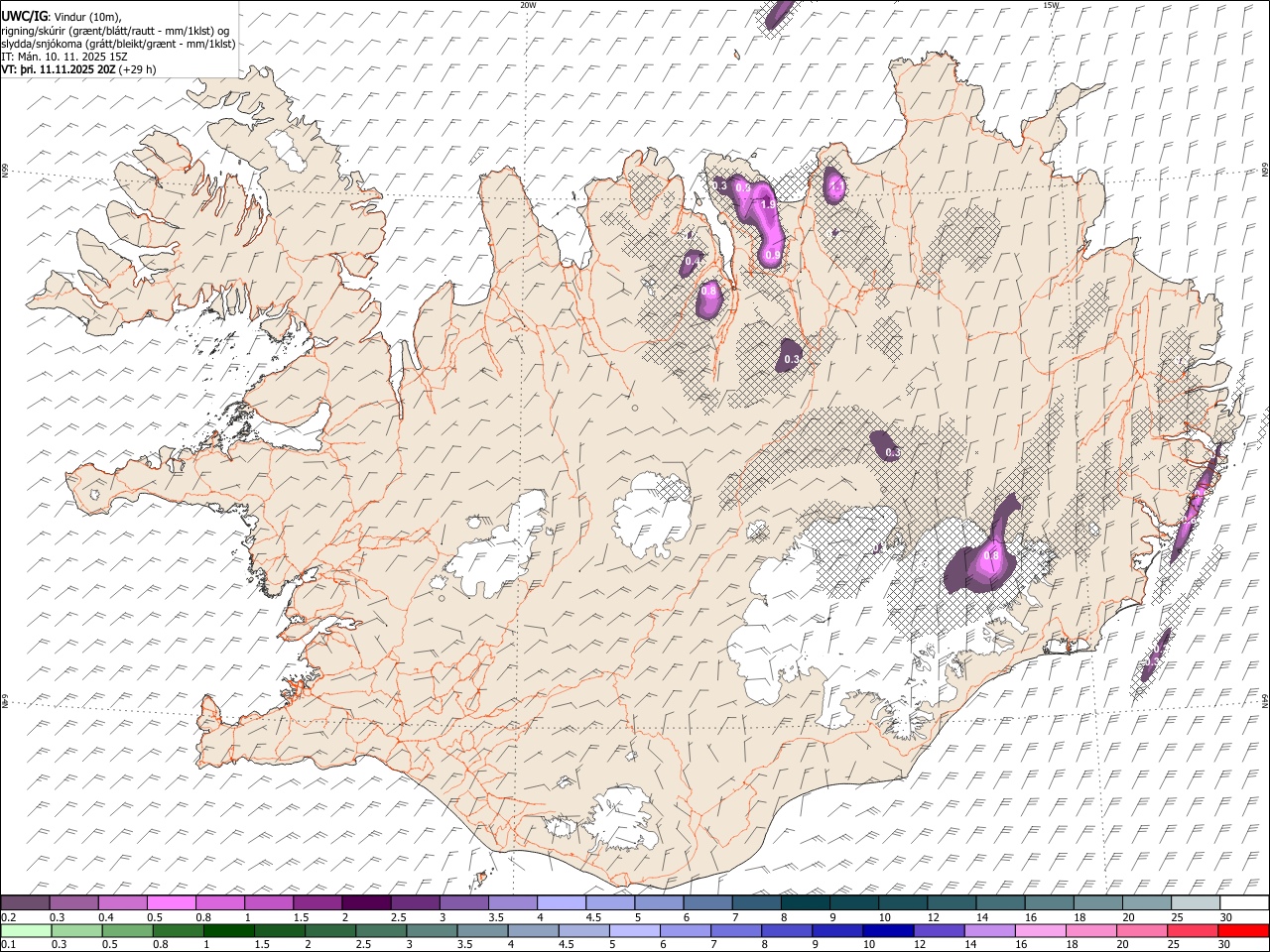Select the valid time 'VT: þri. 11.11.2025 20Z'
The width and height of the screenshot is (1270, 952).
pos(59,70)
